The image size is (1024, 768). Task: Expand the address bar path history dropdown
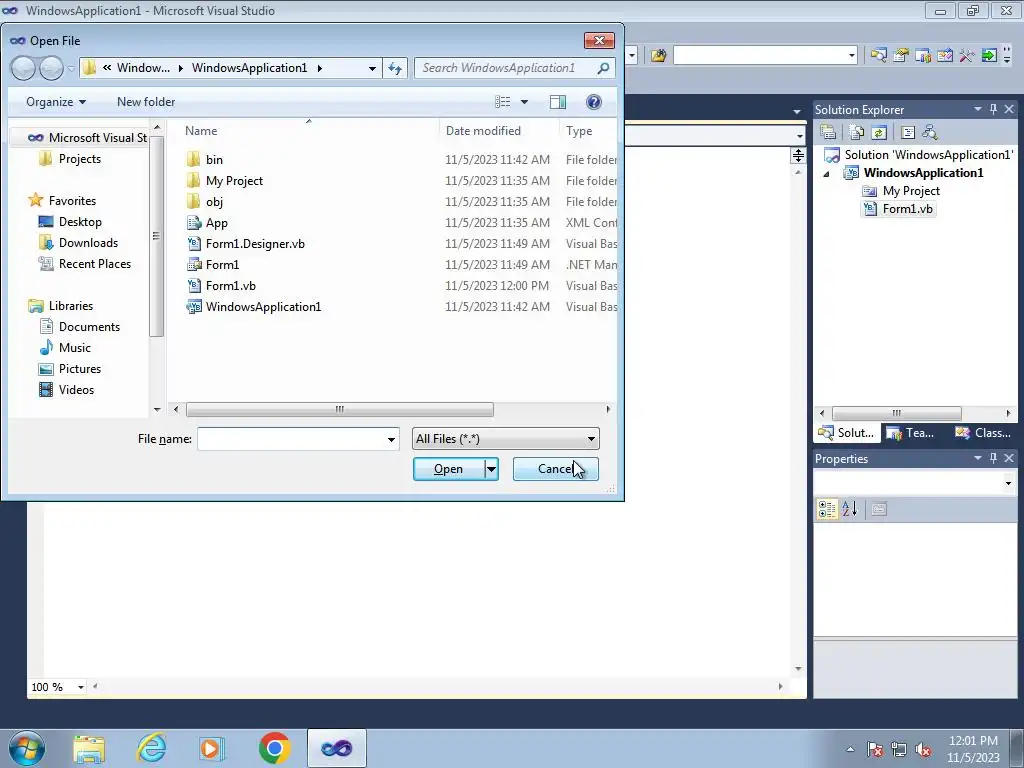coord(372,68)
